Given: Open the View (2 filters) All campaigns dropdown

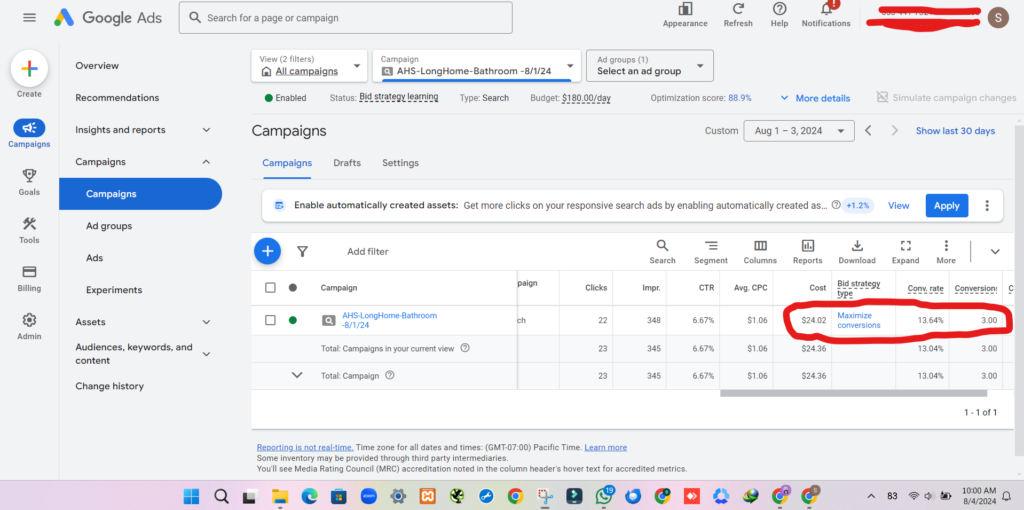Looking at the screenshot, I should coord(310,65).
